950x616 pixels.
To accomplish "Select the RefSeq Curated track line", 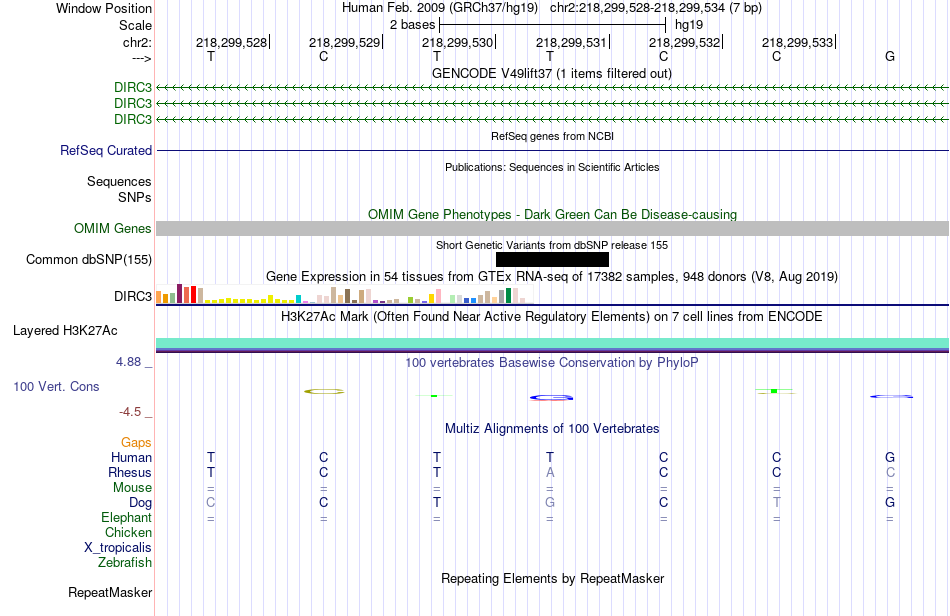I will coord(552,150).
